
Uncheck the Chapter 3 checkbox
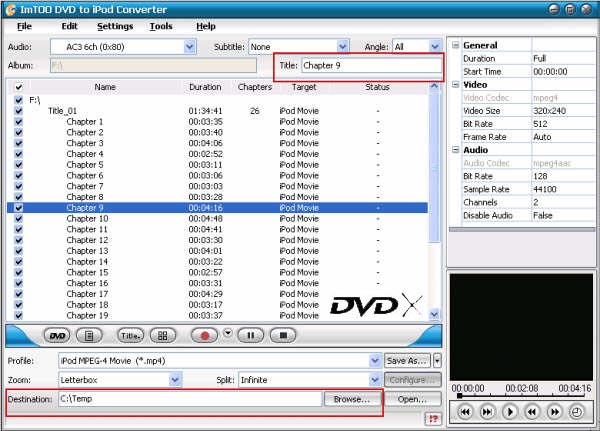18,143
